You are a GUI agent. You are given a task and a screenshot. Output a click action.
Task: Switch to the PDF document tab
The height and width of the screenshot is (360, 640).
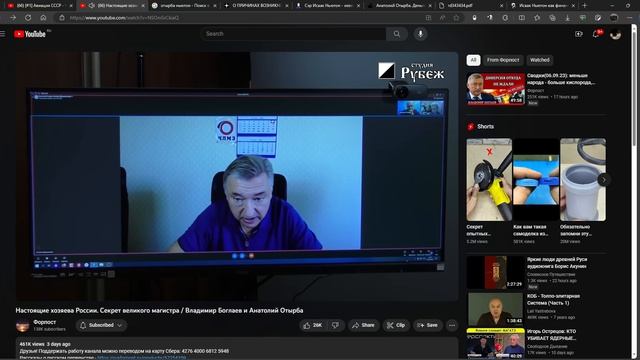(x=471, y=5)
